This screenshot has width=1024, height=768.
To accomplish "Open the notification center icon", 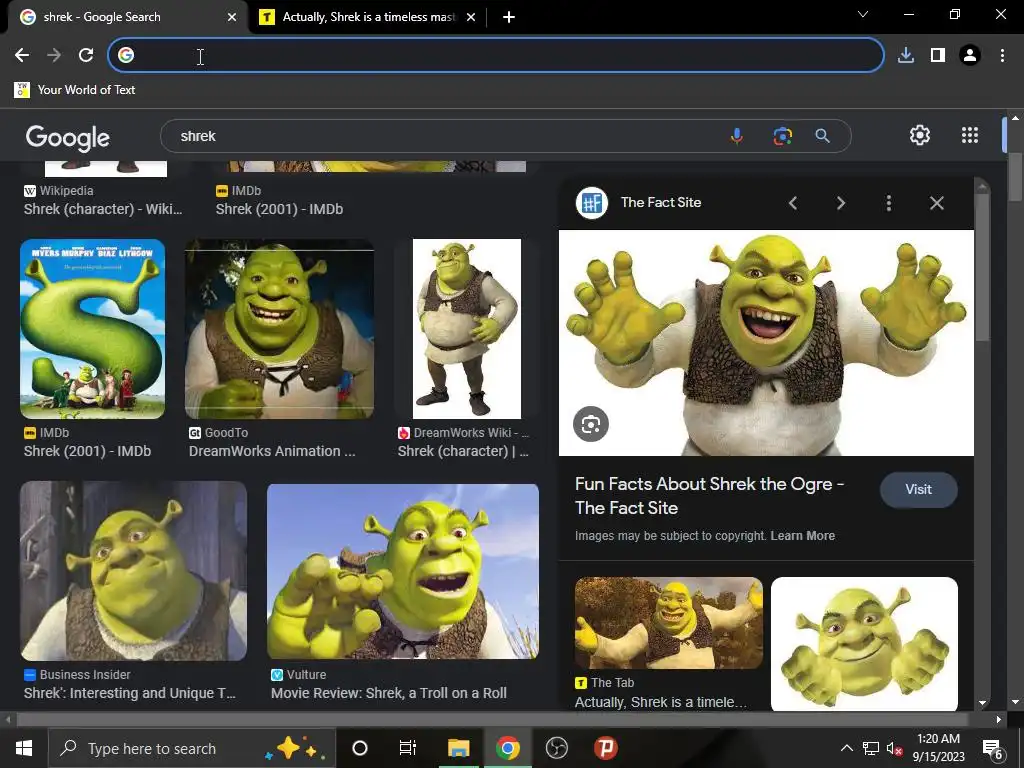I will pyautogui.click(x=993, y=748).
